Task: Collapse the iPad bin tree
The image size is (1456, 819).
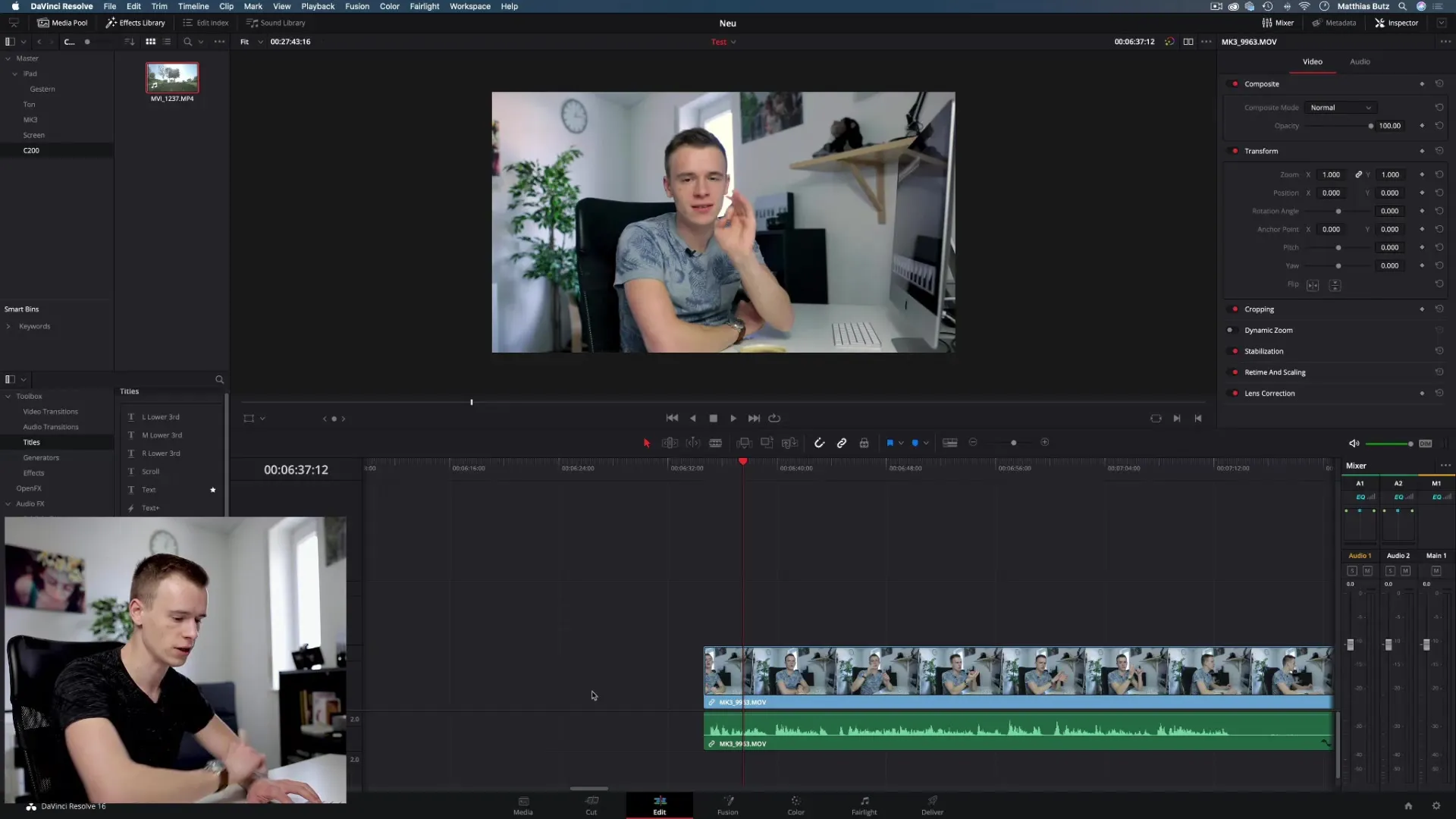Action: point(14,74)
